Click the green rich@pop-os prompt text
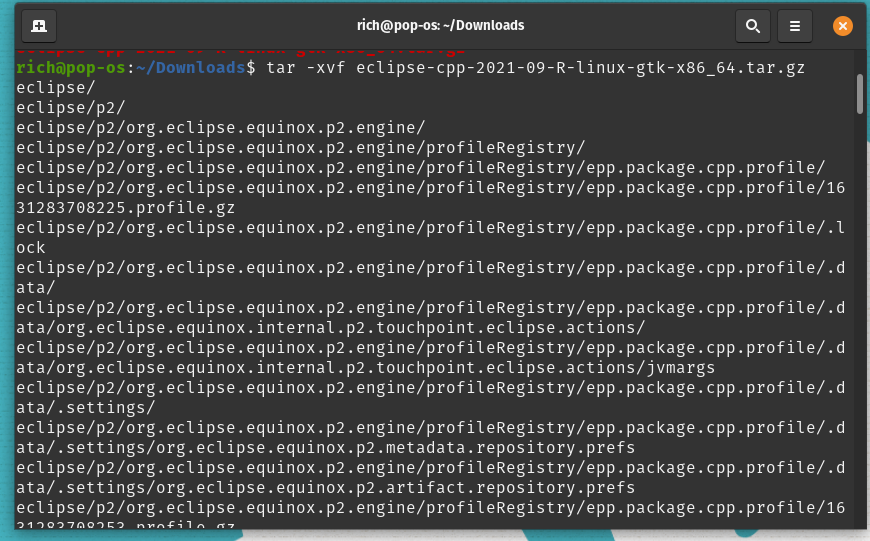Viewport: 870px width, 541px height. click(70, 68)
